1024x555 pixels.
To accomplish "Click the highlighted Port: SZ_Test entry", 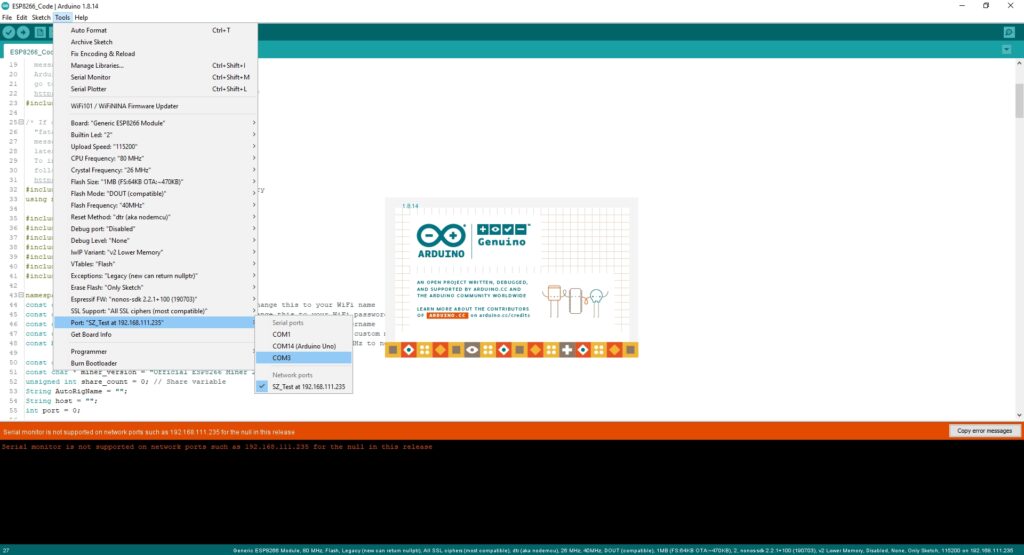I will tap(155, 323).
